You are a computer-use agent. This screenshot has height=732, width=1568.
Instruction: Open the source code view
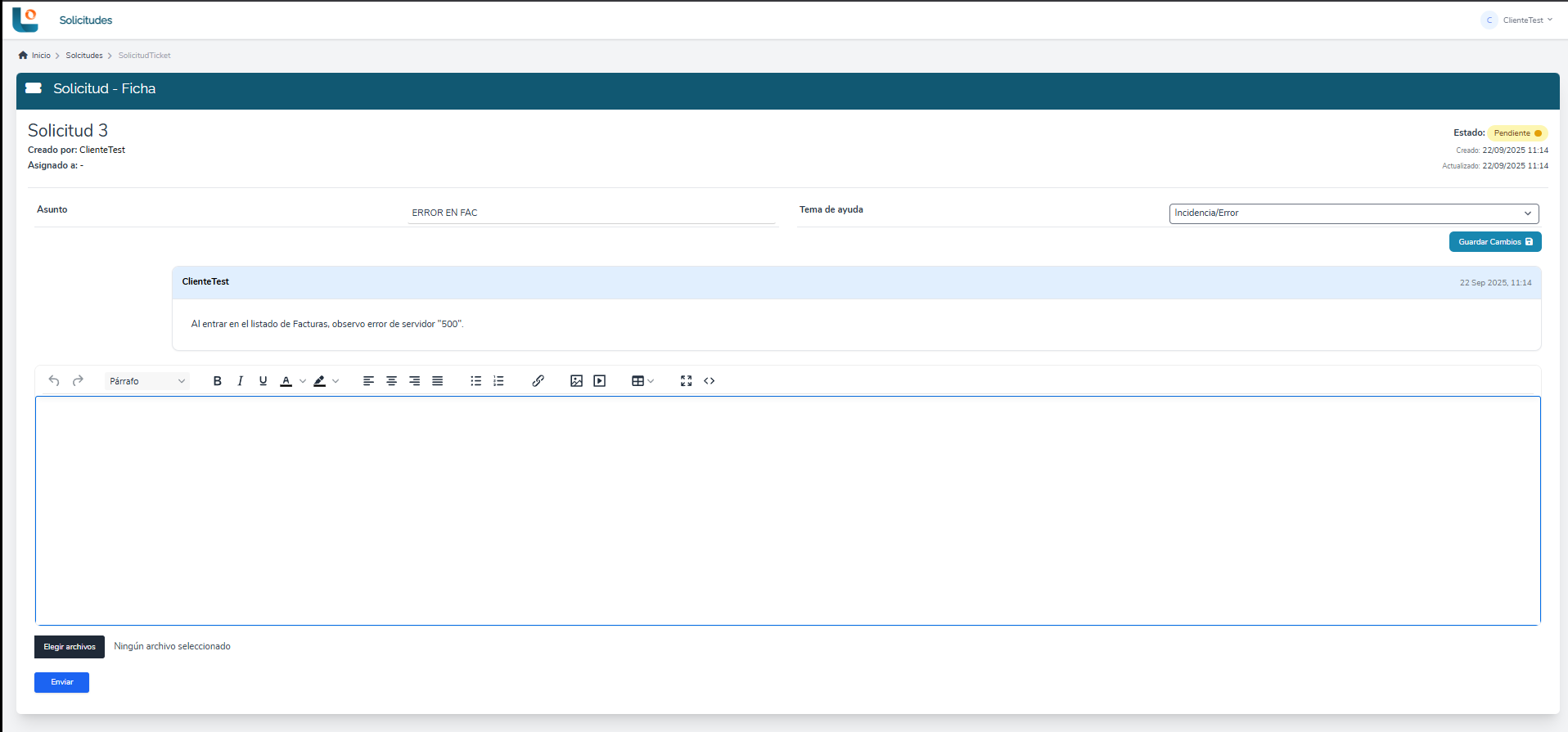pos(710,381)
